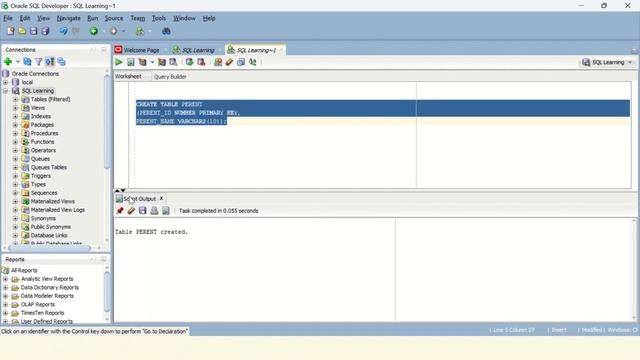
Task: Click the Save All toolbar icon
Action: (x=45, y=31)
